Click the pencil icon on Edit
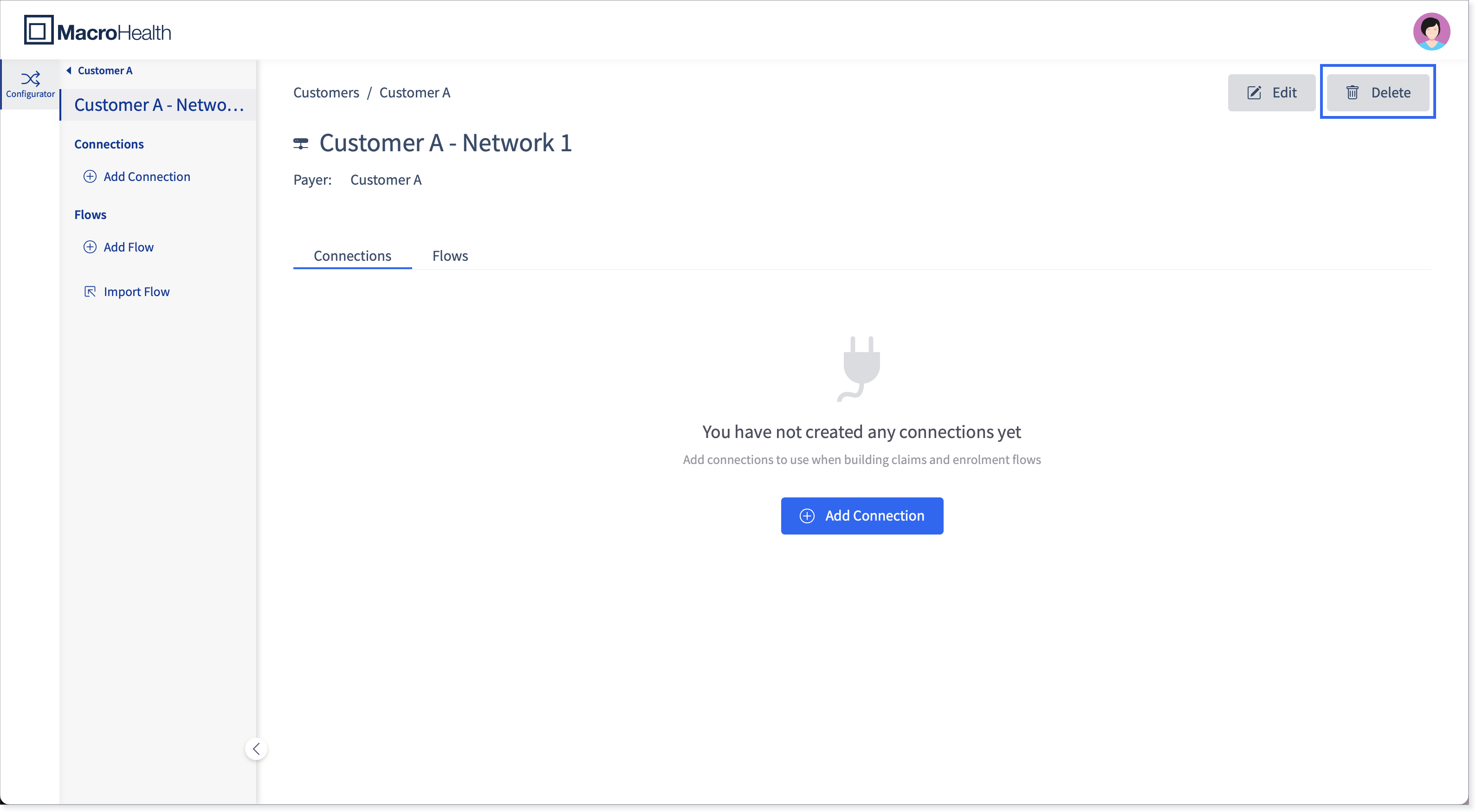 point(1254,92)
